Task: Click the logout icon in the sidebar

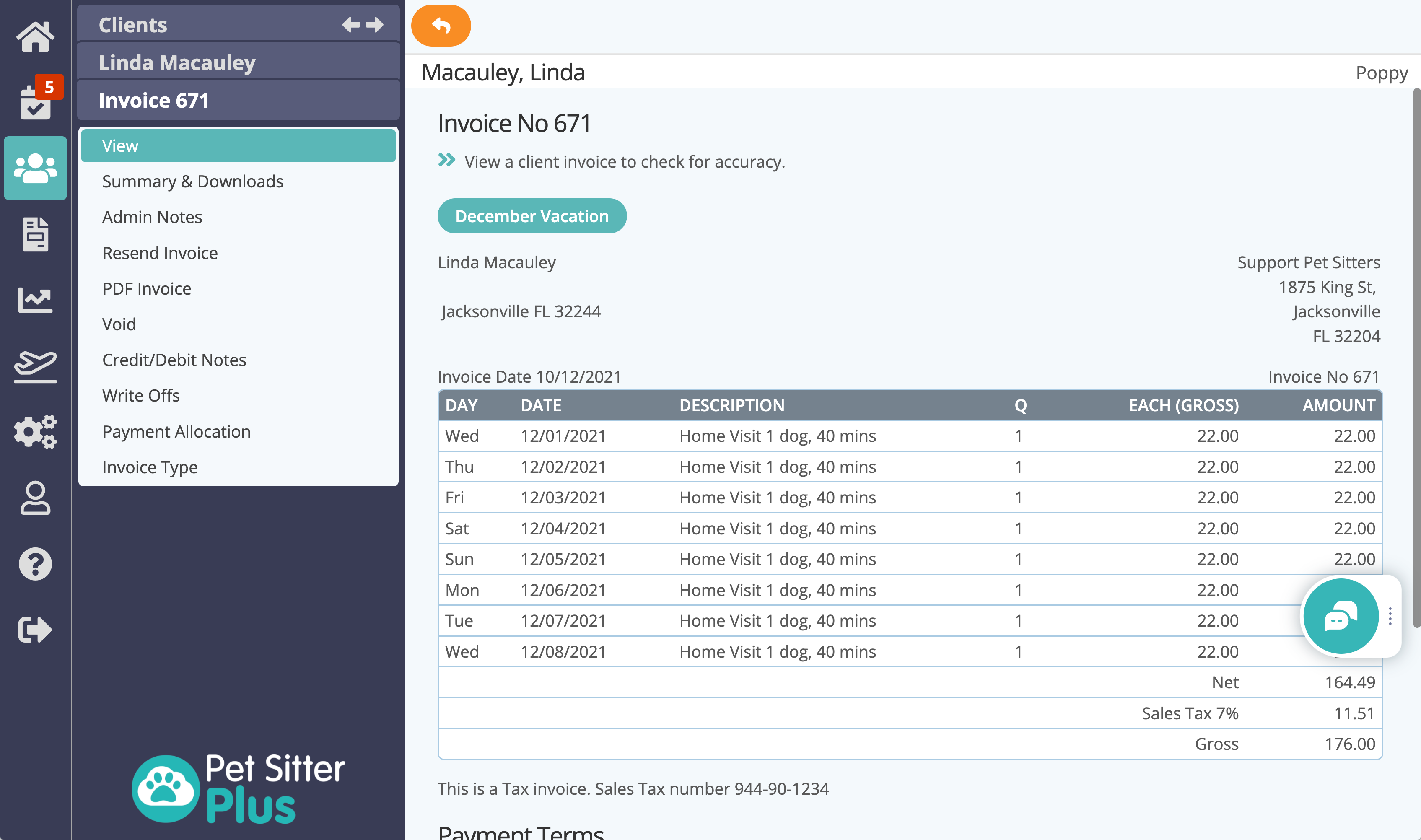Action: coord(35,629)
